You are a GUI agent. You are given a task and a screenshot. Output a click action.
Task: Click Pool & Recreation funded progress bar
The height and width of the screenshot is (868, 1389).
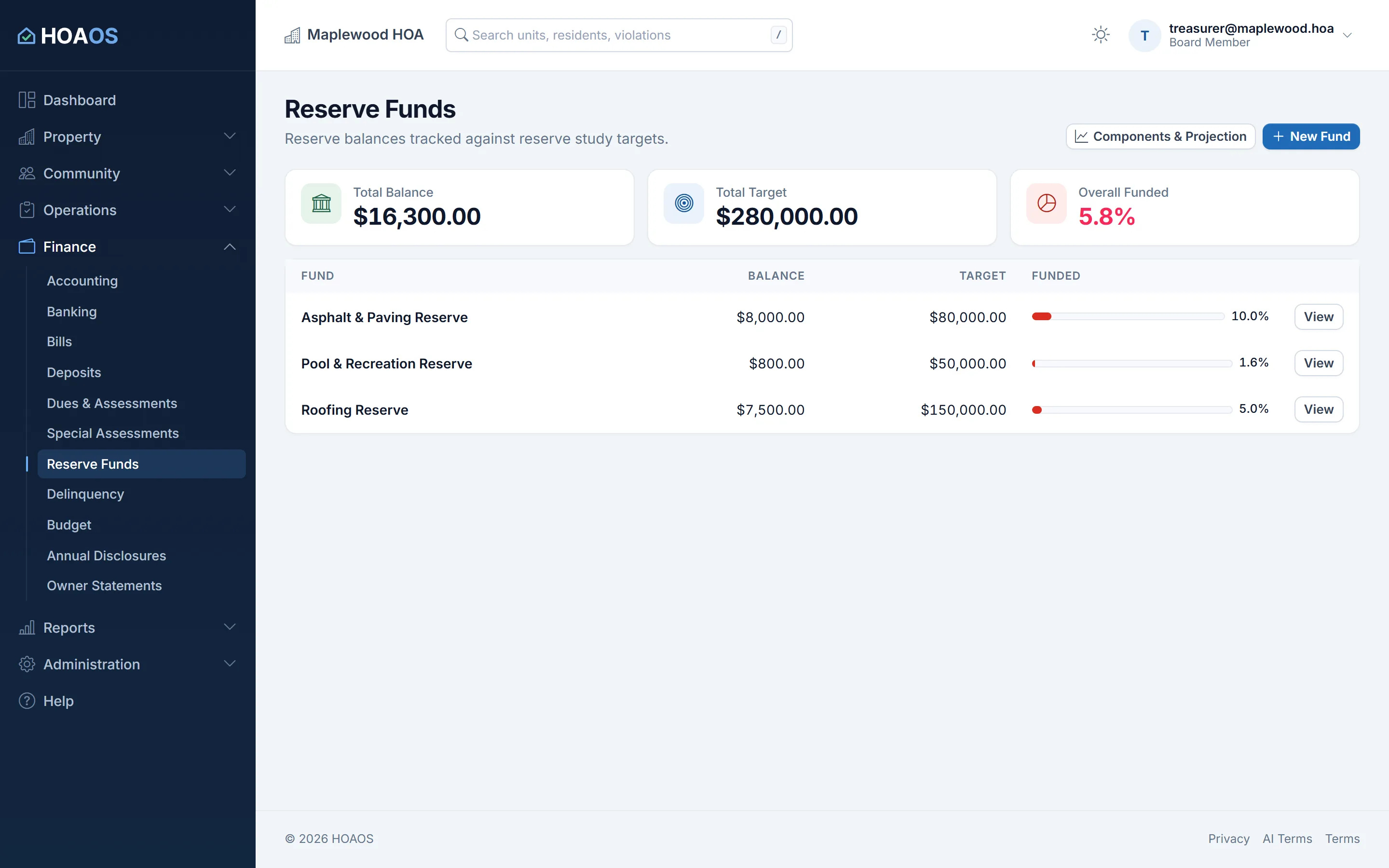[x=1132, y=364]
